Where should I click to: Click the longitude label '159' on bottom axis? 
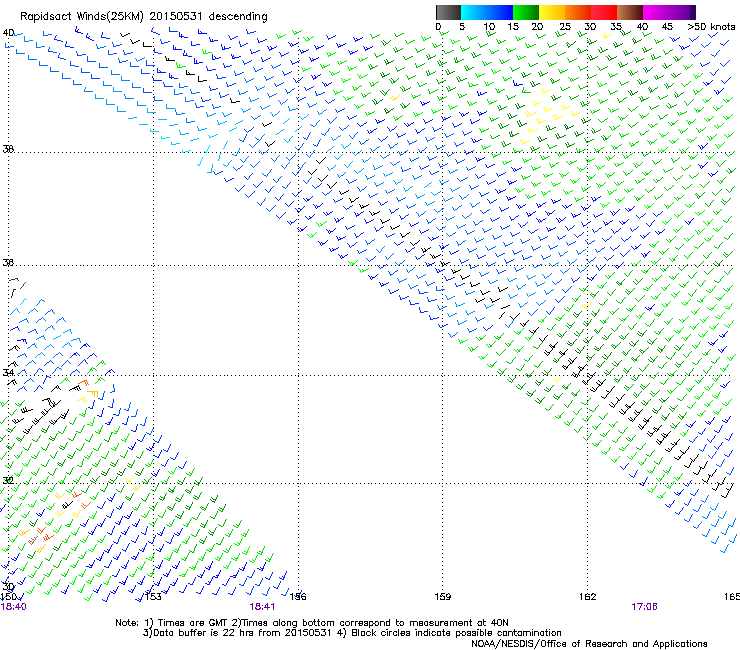point(442,597)
